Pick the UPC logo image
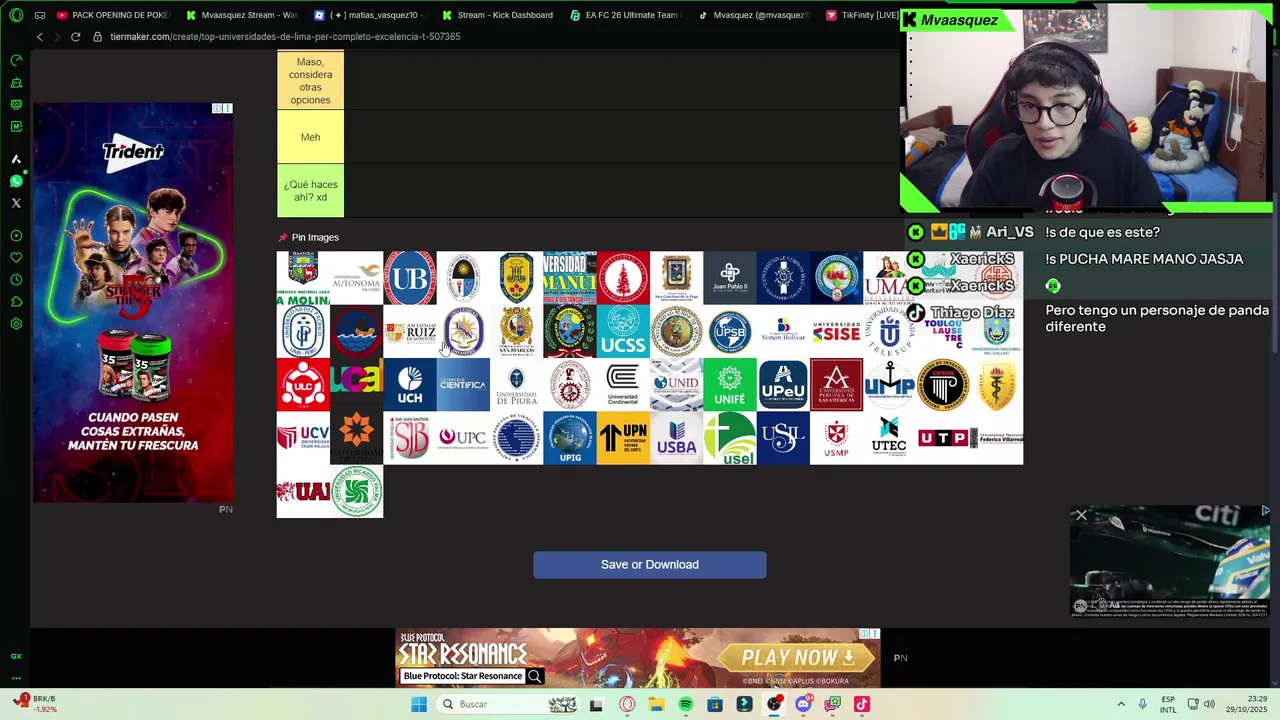The image size is (1280, 720). [463, 438]
